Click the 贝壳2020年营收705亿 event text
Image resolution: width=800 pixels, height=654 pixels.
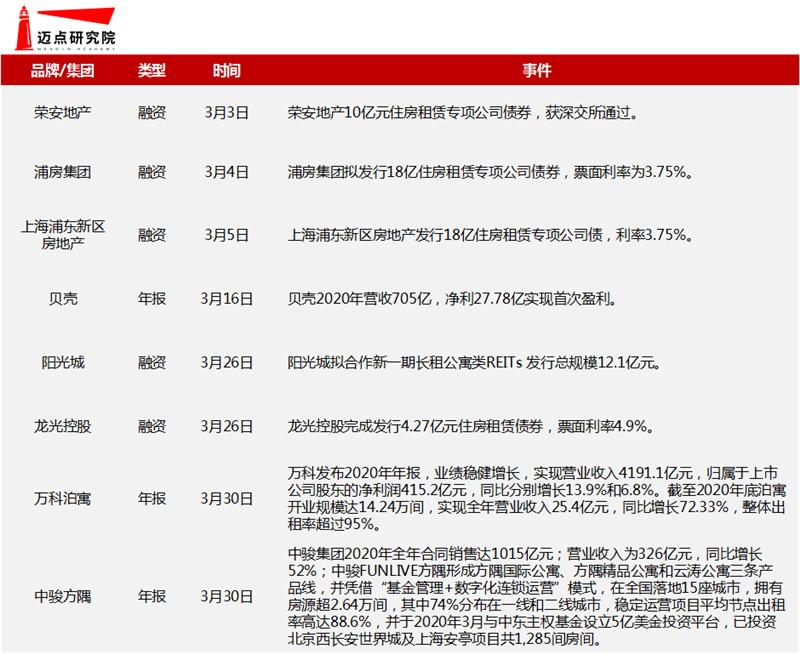[453, 298]
